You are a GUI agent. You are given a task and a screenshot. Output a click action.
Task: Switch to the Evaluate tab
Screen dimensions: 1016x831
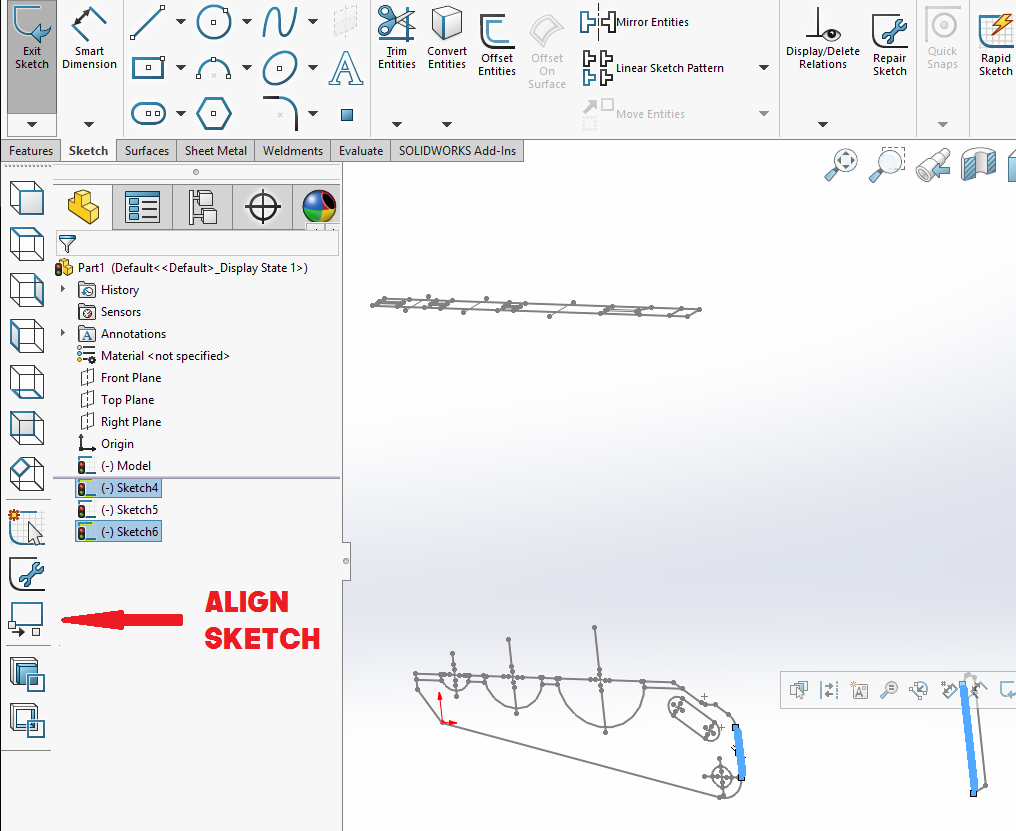tap(361, 150)
